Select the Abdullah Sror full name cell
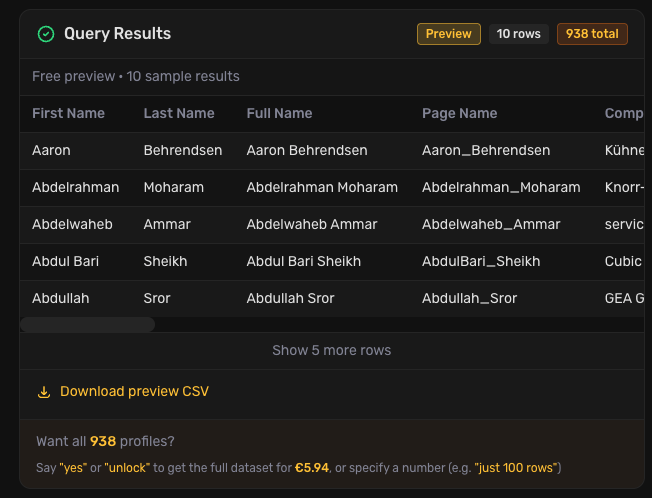 (290, 299)
